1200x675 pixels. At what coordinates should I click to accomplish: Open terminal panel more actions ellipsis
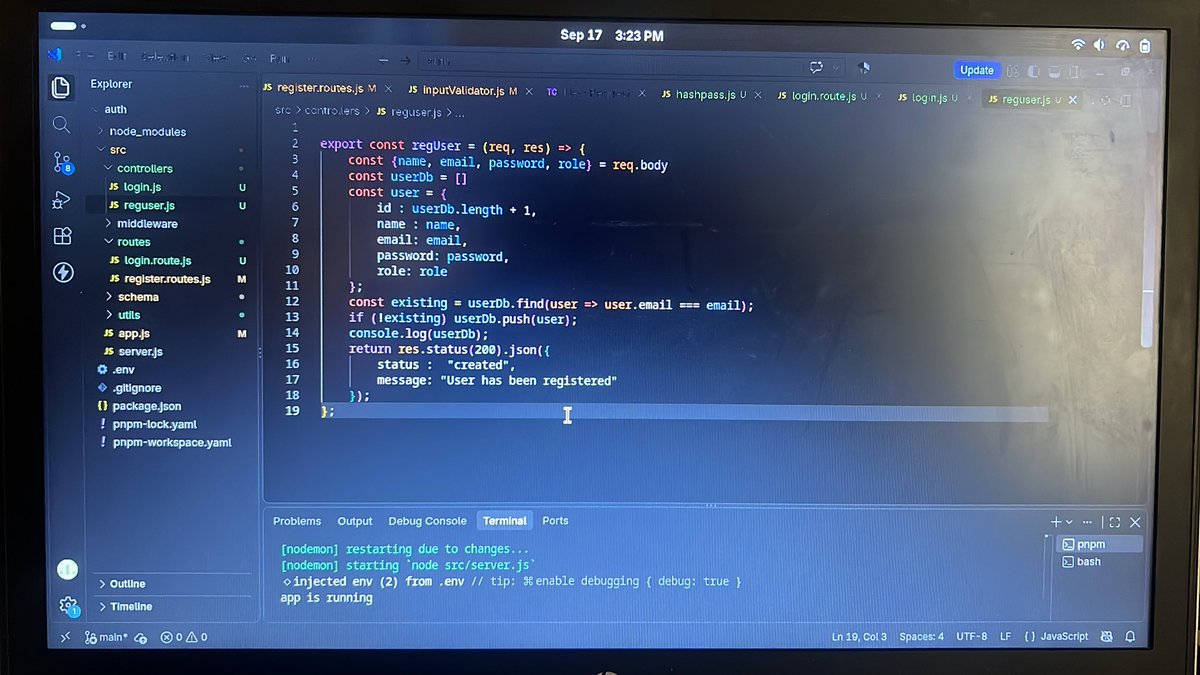coord(1087,522)
